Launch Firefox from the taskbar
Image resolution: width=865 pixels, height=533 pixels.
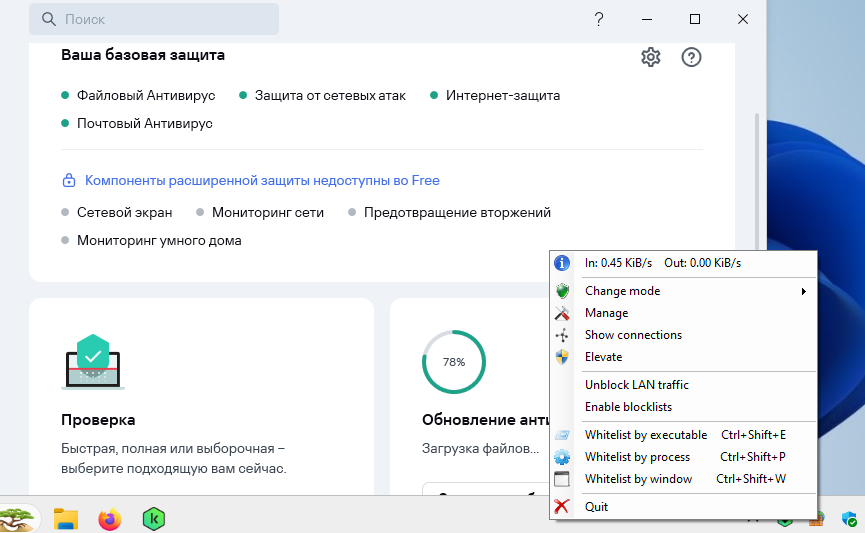[x=109, y=519]
